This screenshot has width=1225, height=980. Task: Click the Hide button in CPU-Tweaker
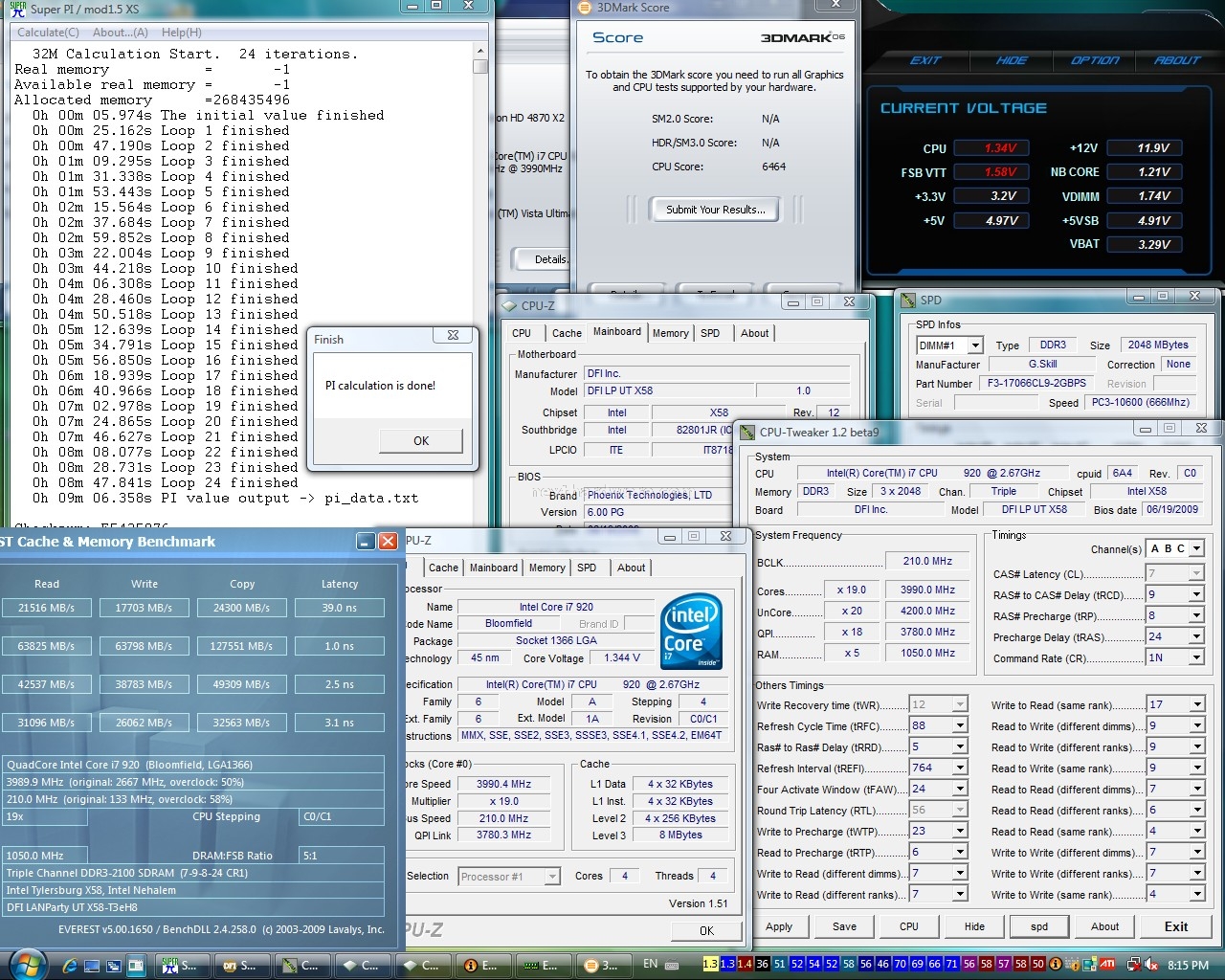[974, 926]
